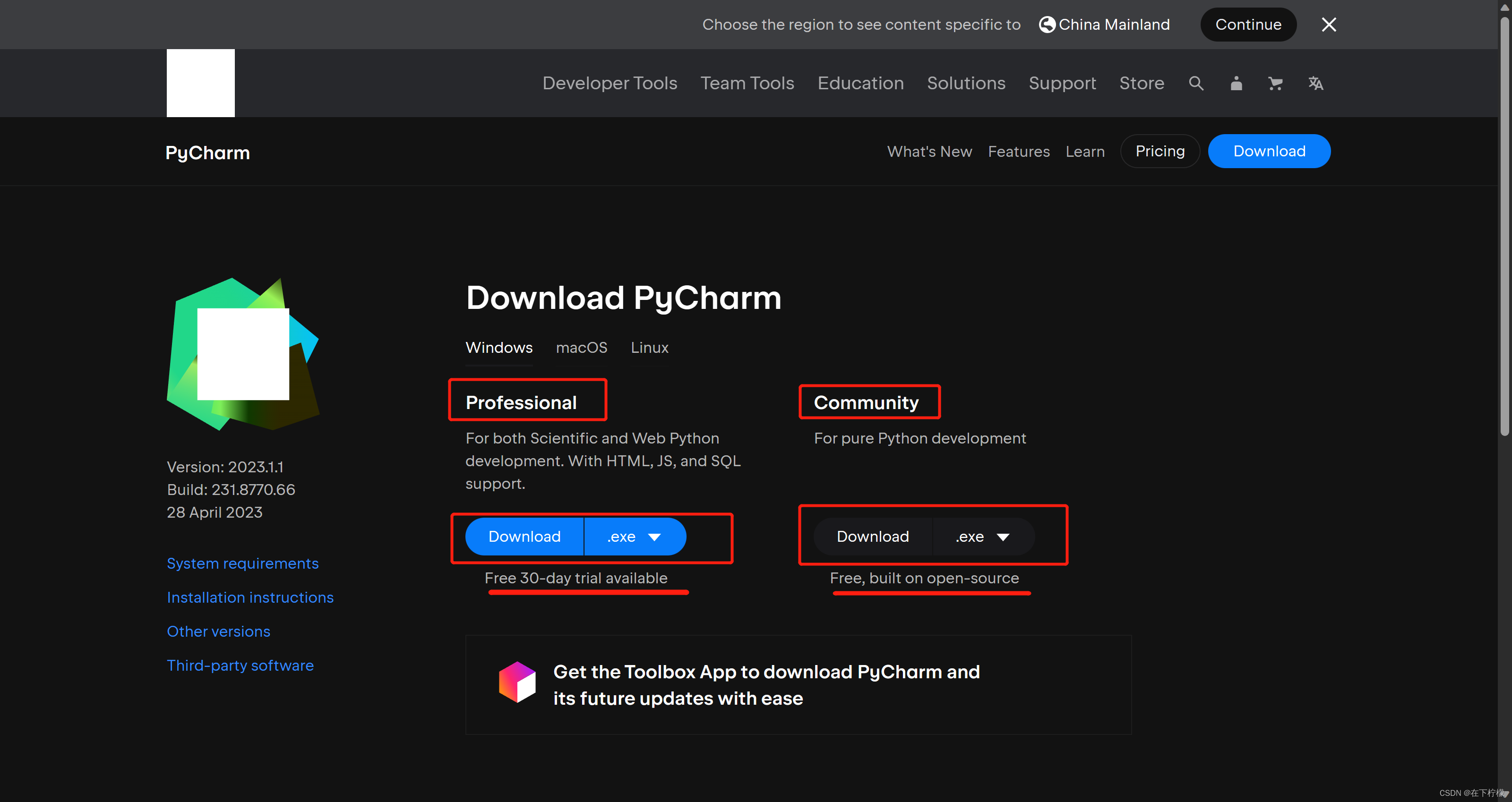Screen dimensions: 1512x802
Task: Open the Linux download options
Action: (649, 347)
